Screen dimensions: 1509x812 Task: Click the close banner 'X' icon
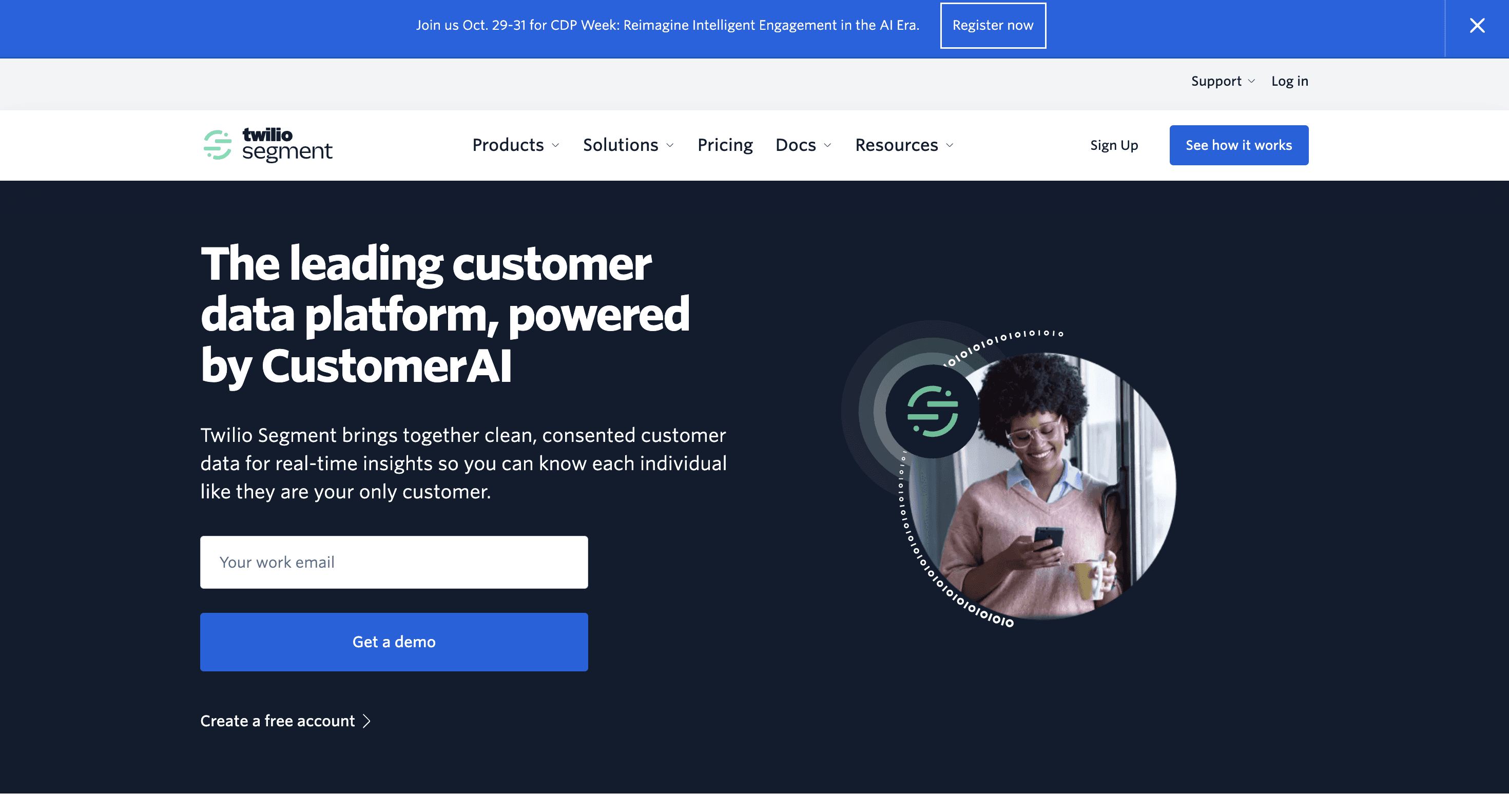coord(1477,25)
